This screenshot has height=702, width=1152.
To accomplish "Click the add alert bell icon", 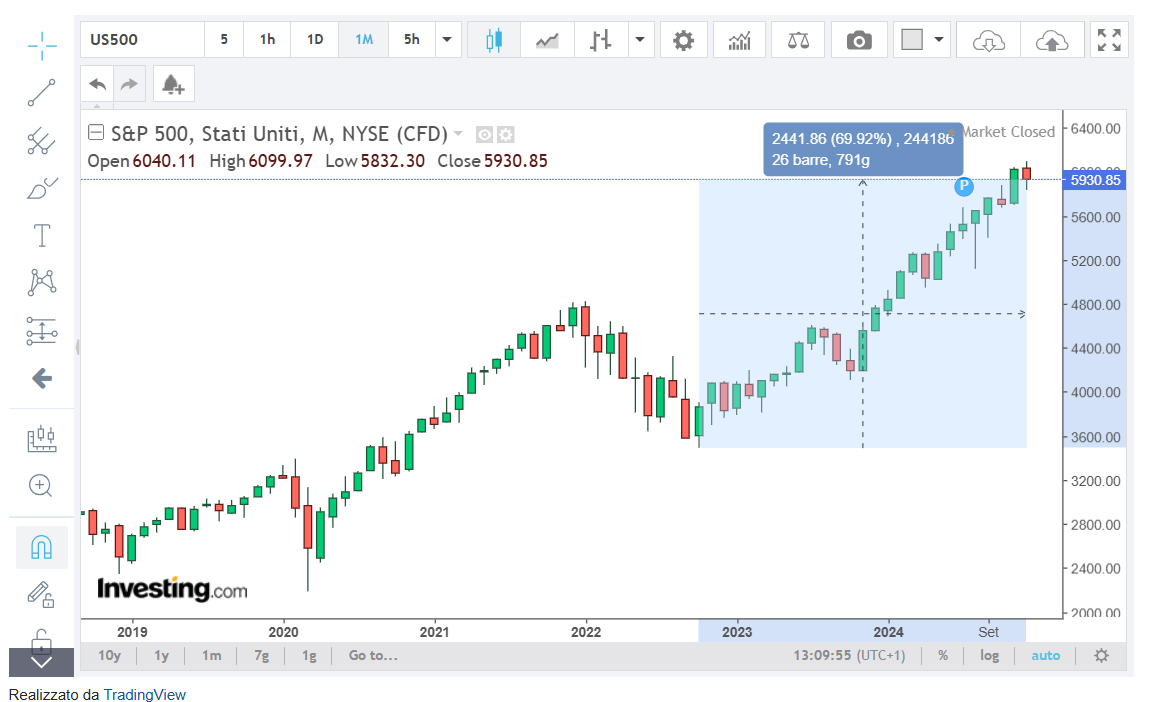I will pos(173,84).
